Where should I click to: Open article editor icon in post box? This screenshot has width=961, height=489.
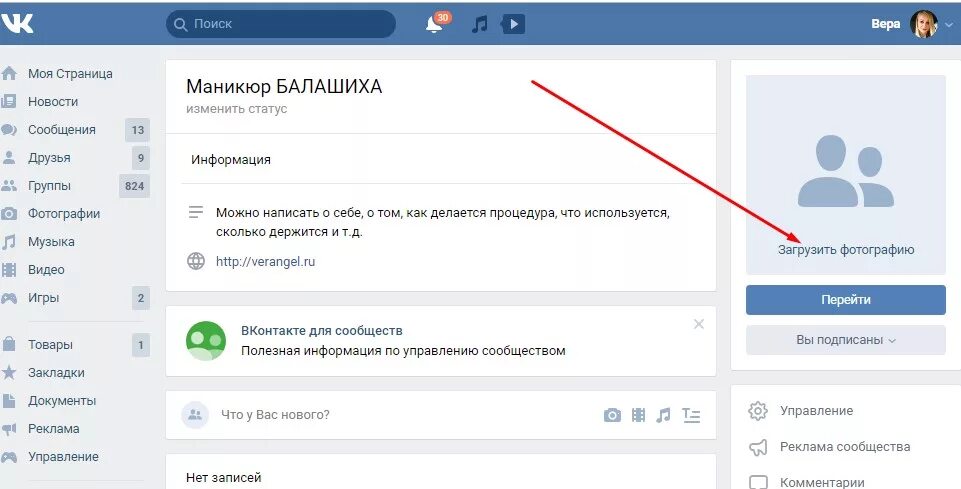[x=691, y=415]
